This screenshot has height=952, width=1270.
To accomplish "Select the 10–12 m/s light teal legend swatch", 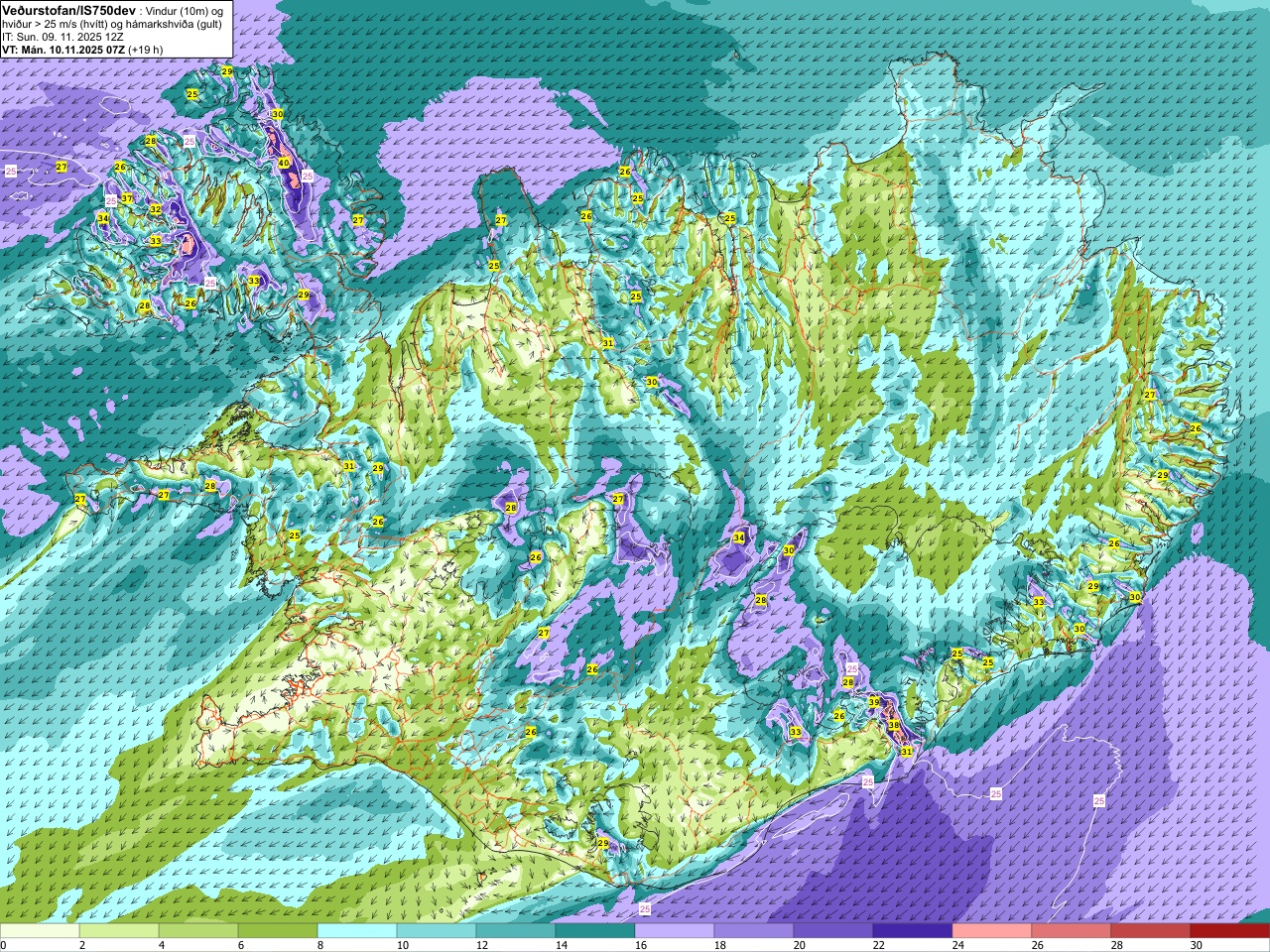I will click(437, 931).
